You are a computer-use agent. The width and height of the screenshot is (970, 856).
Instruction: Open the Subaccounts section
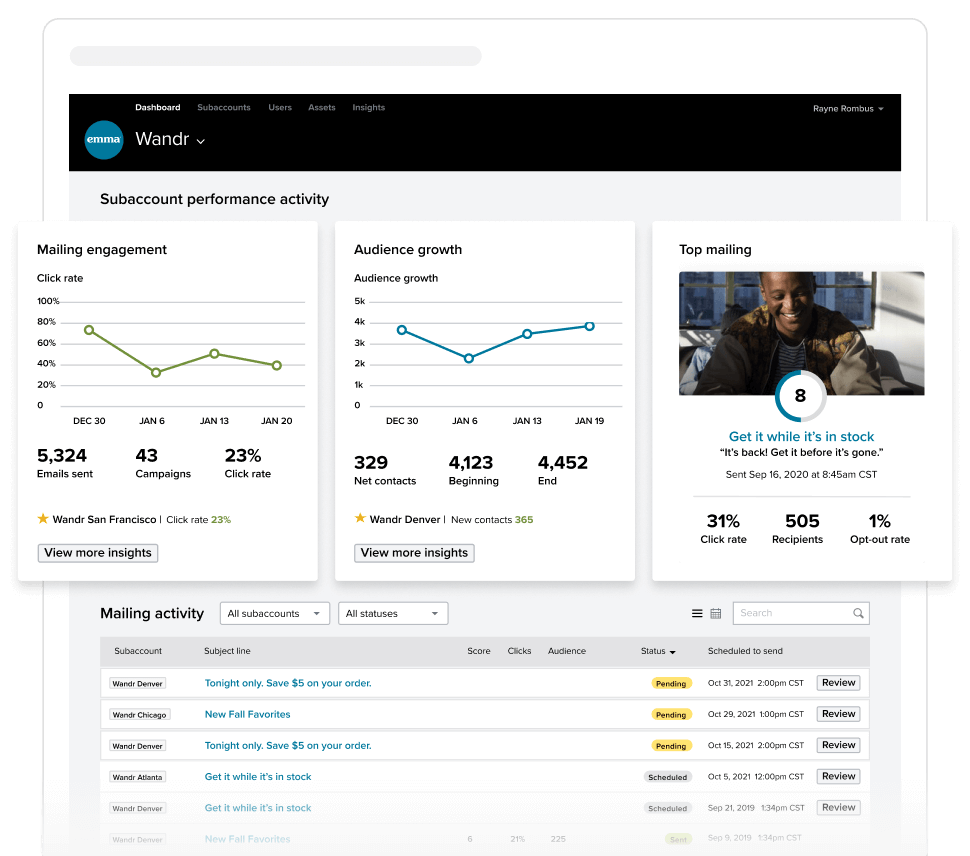[223, 107]
